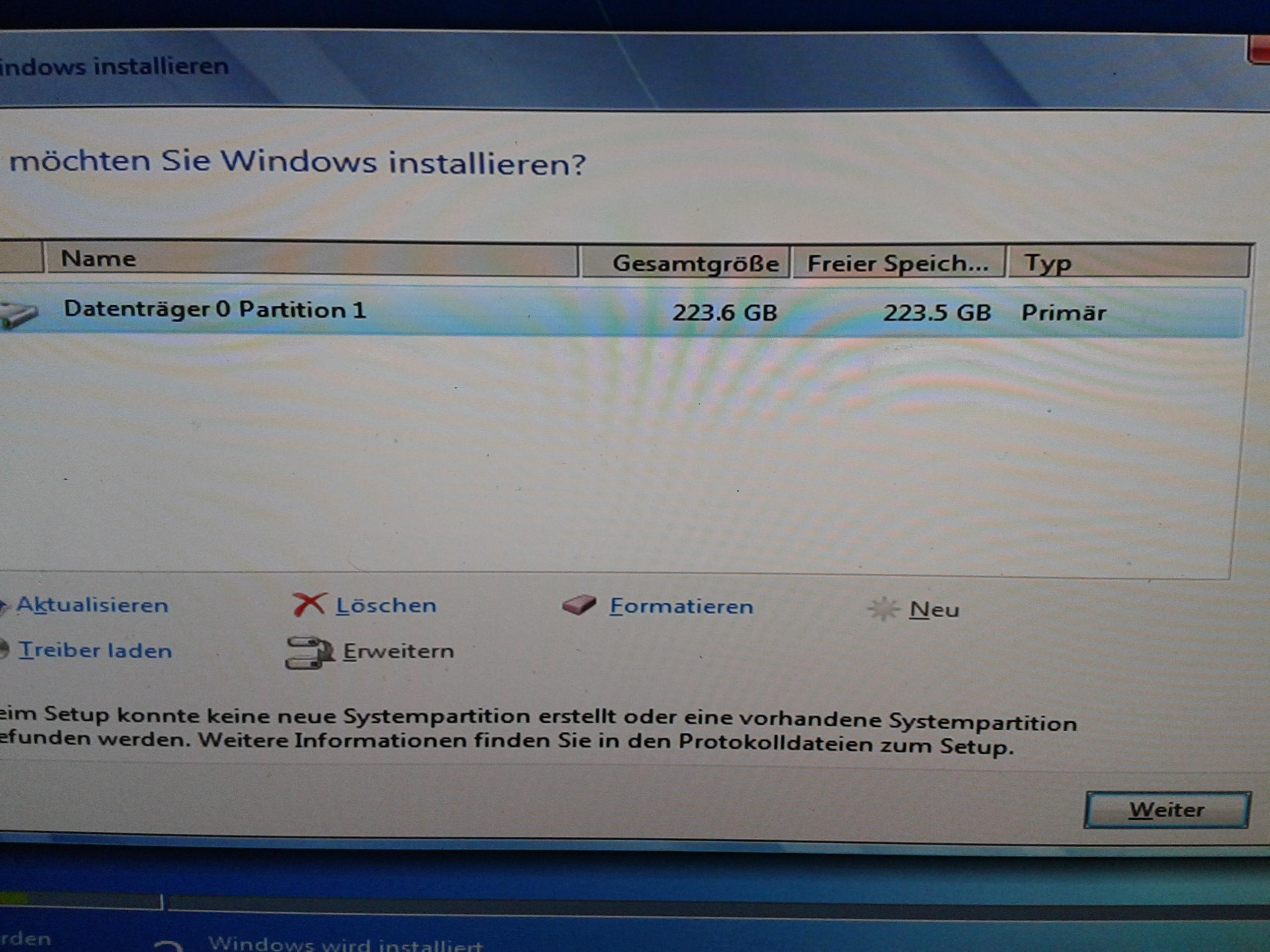Sort by Freier Speich... column header

pos(898,263)
